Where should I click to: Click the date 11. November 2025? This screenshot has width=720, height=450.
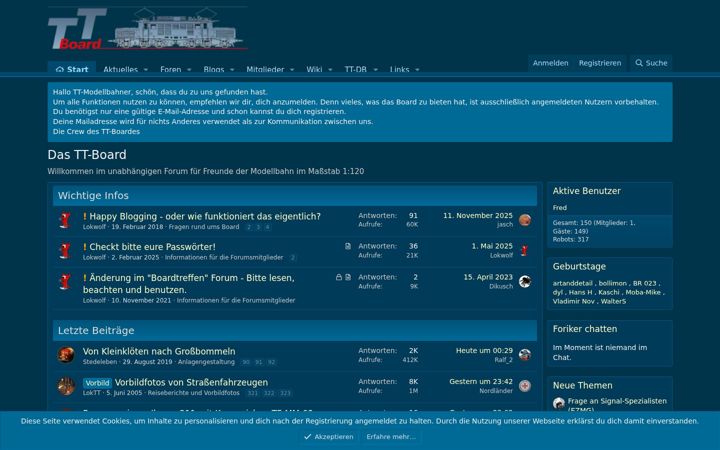click(478, 215)
